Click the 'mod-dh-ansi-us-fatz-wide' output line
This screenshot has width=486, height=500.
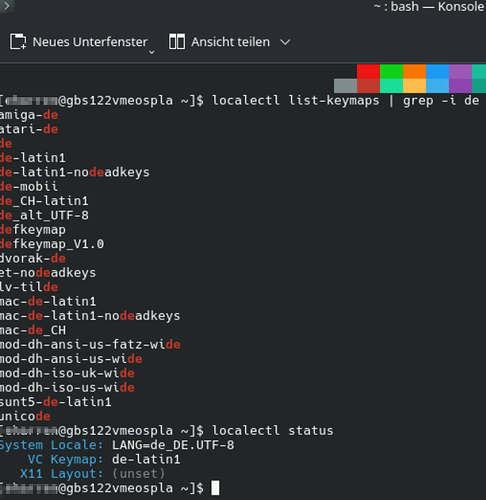tap(90, 344)
